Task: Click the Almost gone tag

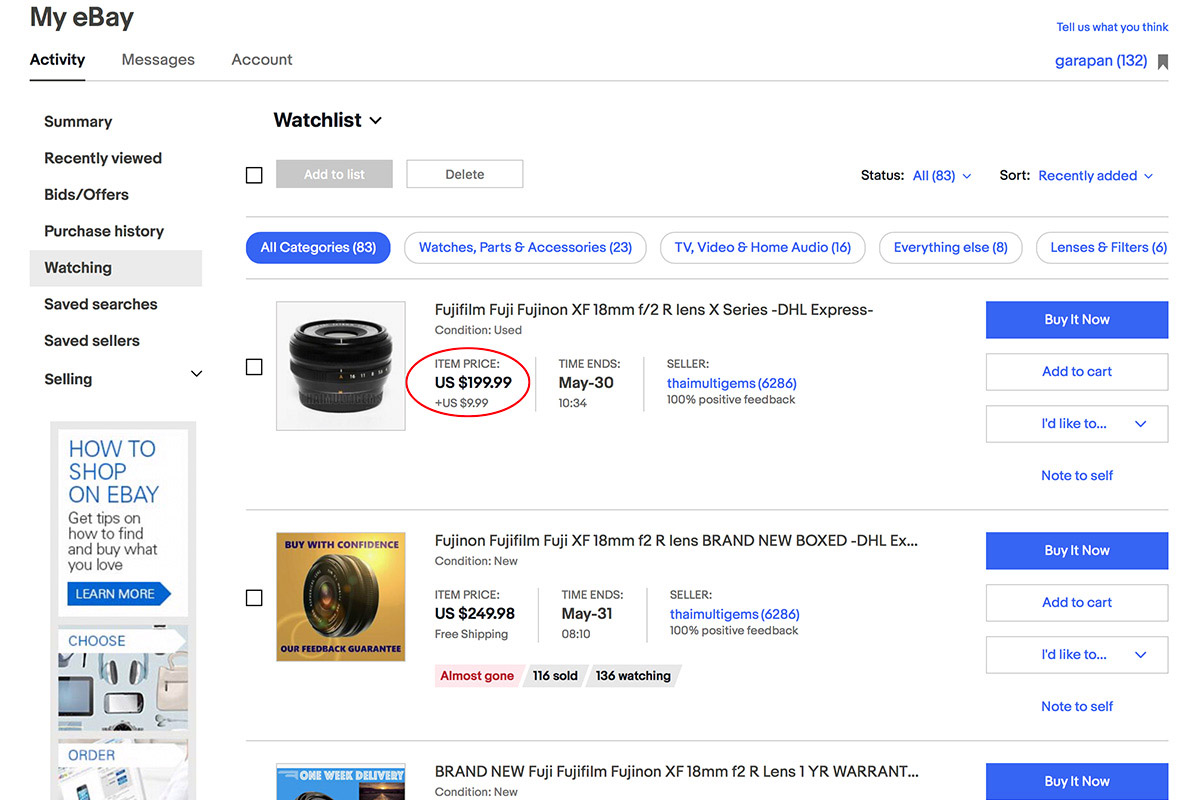Action: (x=477, y=676)
